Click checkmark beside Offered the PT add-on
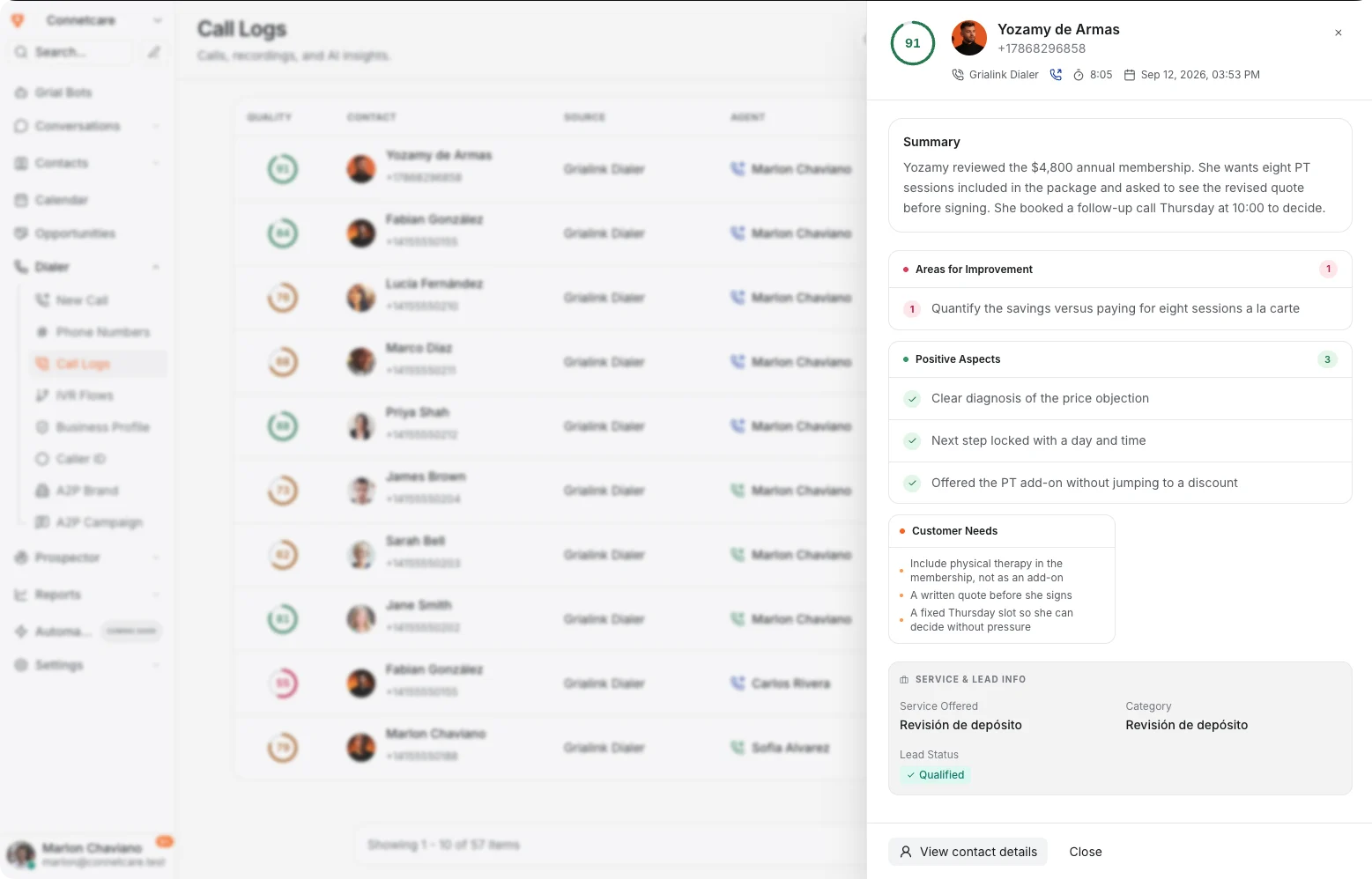This screenshot has width=1372, height=879. [912, 484]
